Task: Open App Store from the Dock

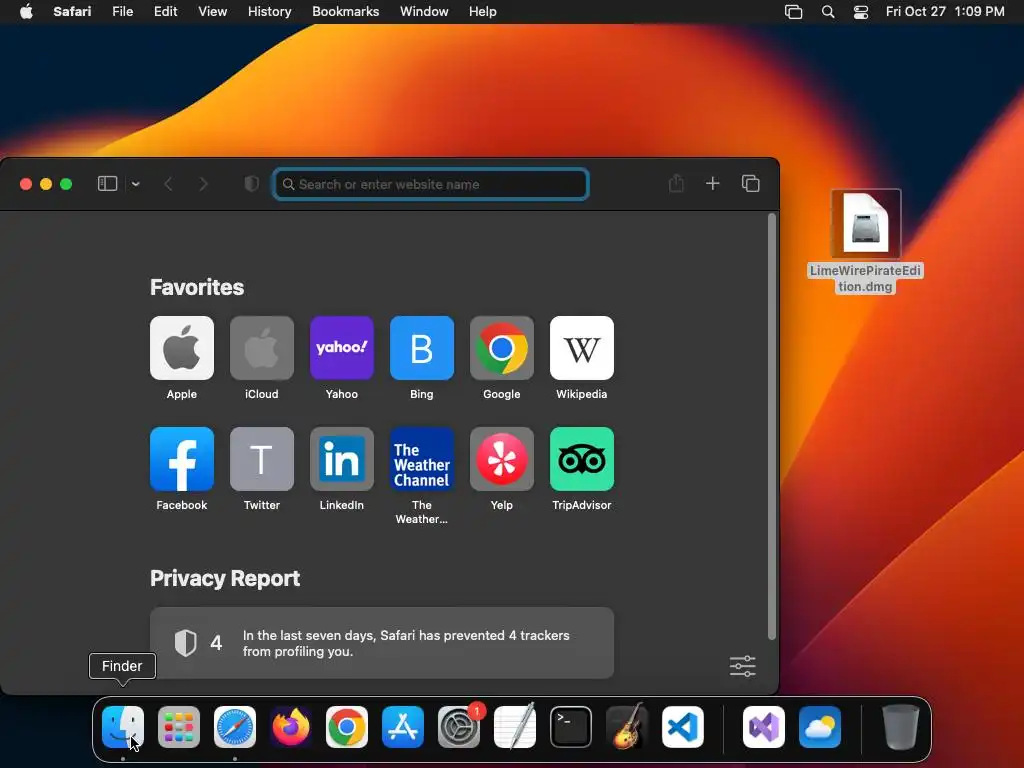Action: (403, 727)
